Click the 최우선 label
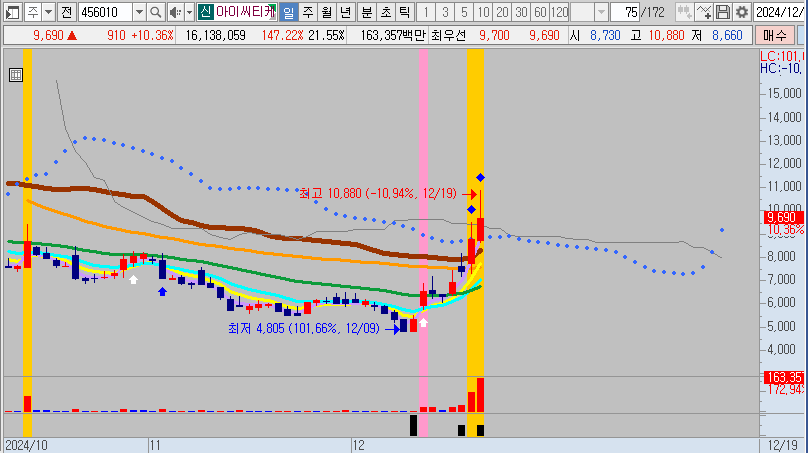 click(448, 36)
